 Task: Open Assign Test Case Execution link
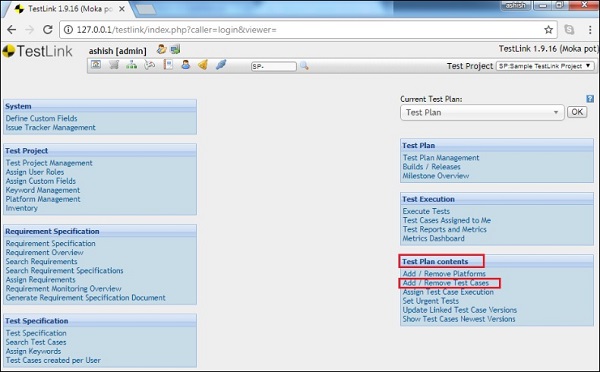(x=448, y=292)
